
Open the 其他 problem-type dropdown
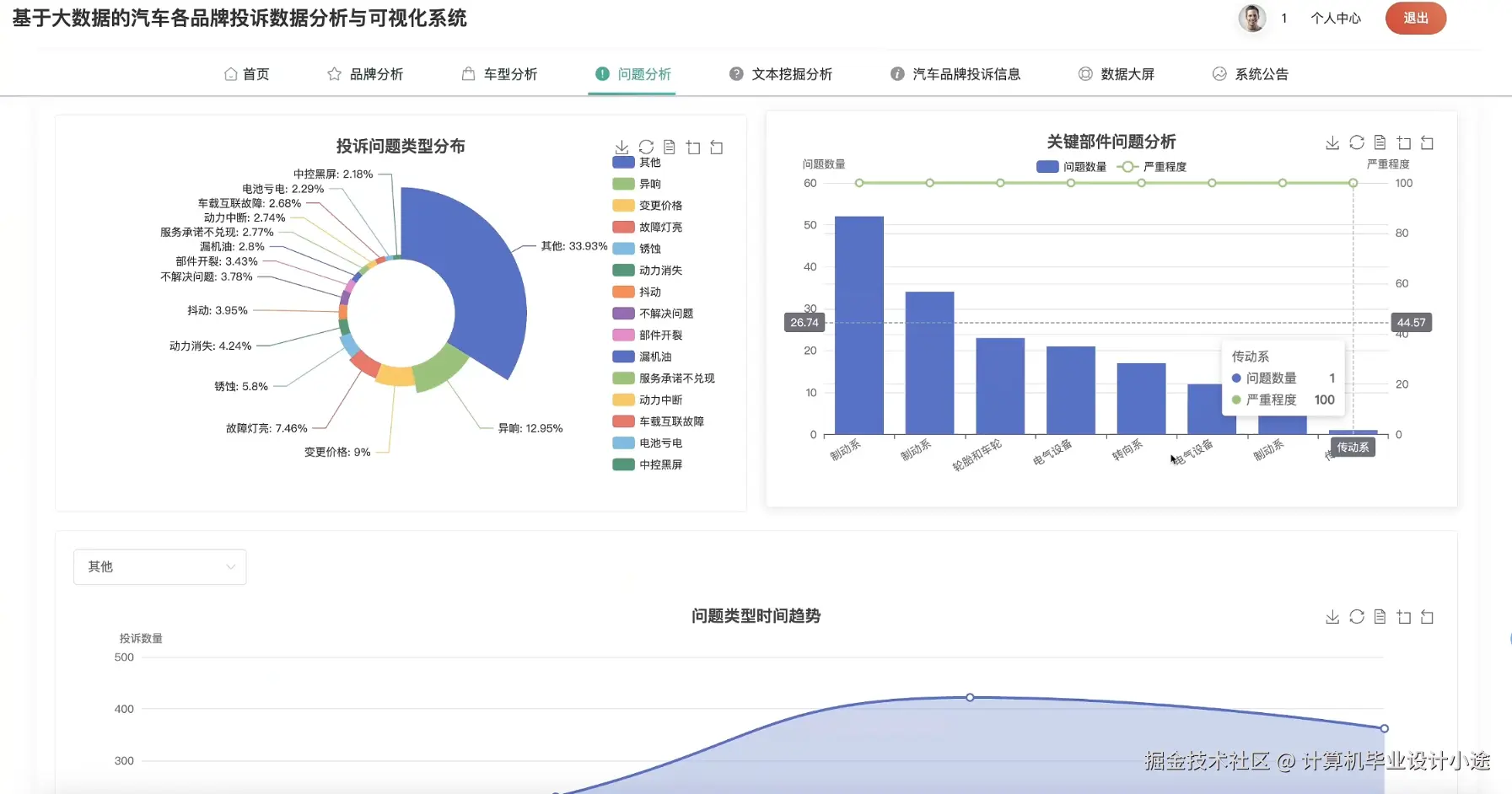159,566
